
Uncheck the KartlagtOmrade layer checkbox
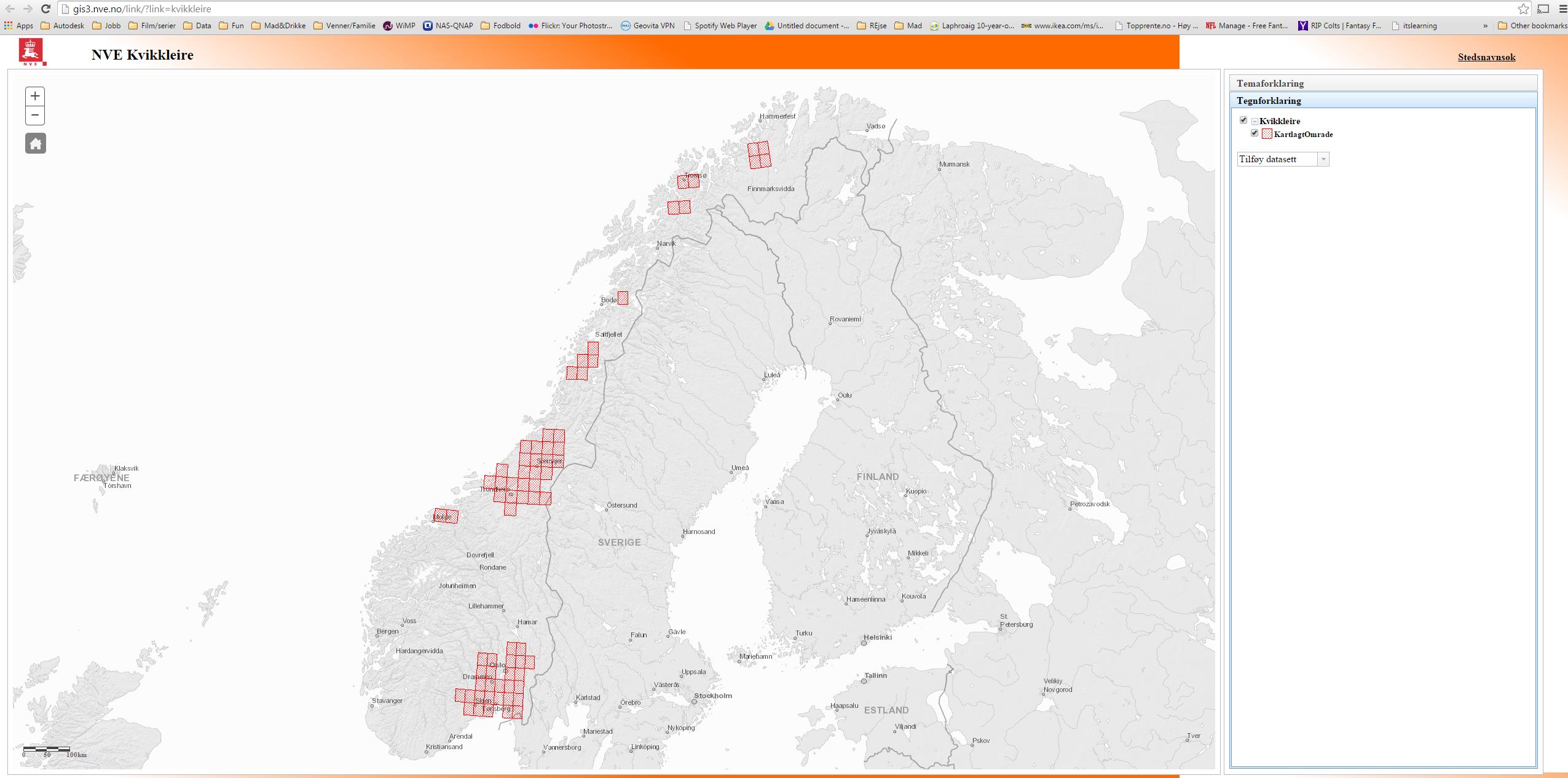(1255, 133)
